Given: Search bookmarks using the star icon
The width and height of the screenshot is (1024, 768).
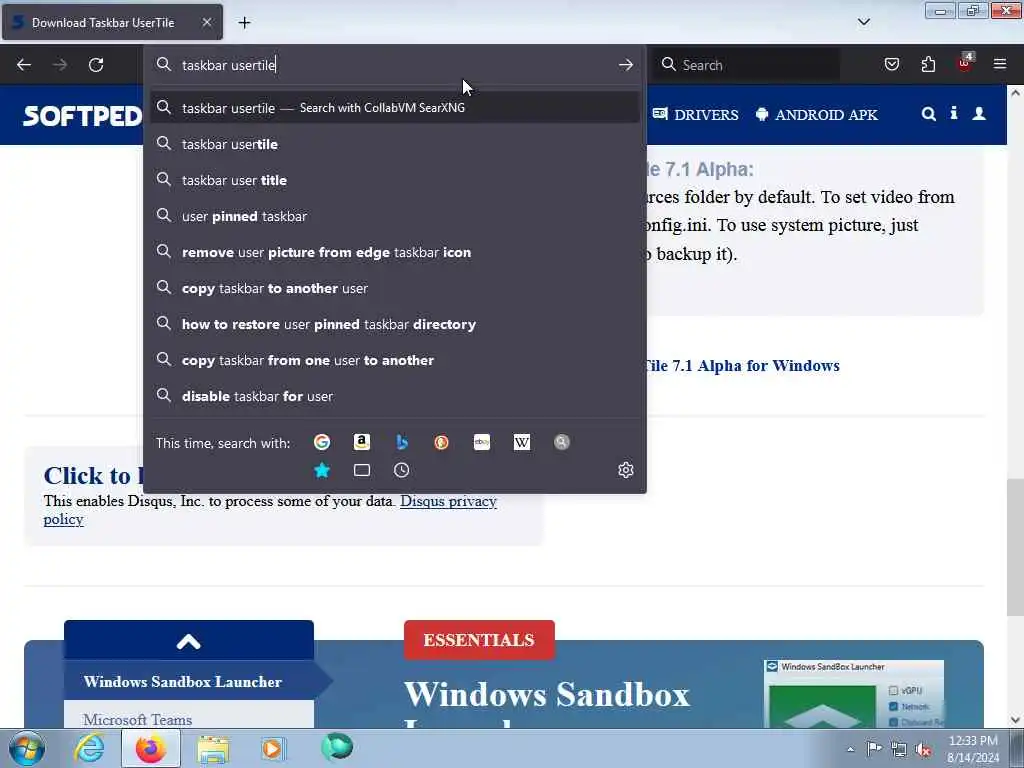Looking at the screenshot, I should [322, 470].
